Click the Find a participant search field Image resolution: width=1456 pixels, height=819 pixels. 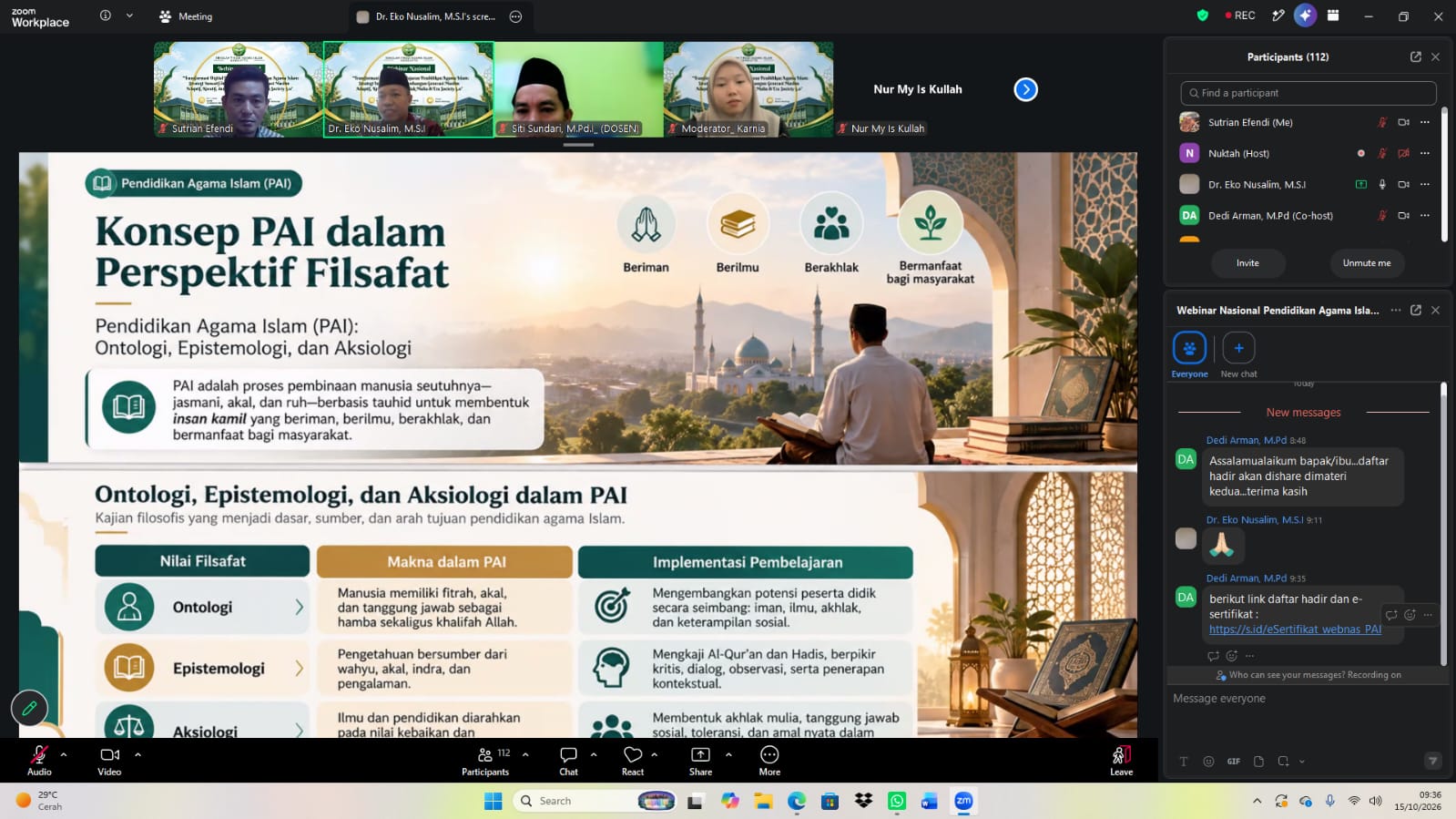1308,93
